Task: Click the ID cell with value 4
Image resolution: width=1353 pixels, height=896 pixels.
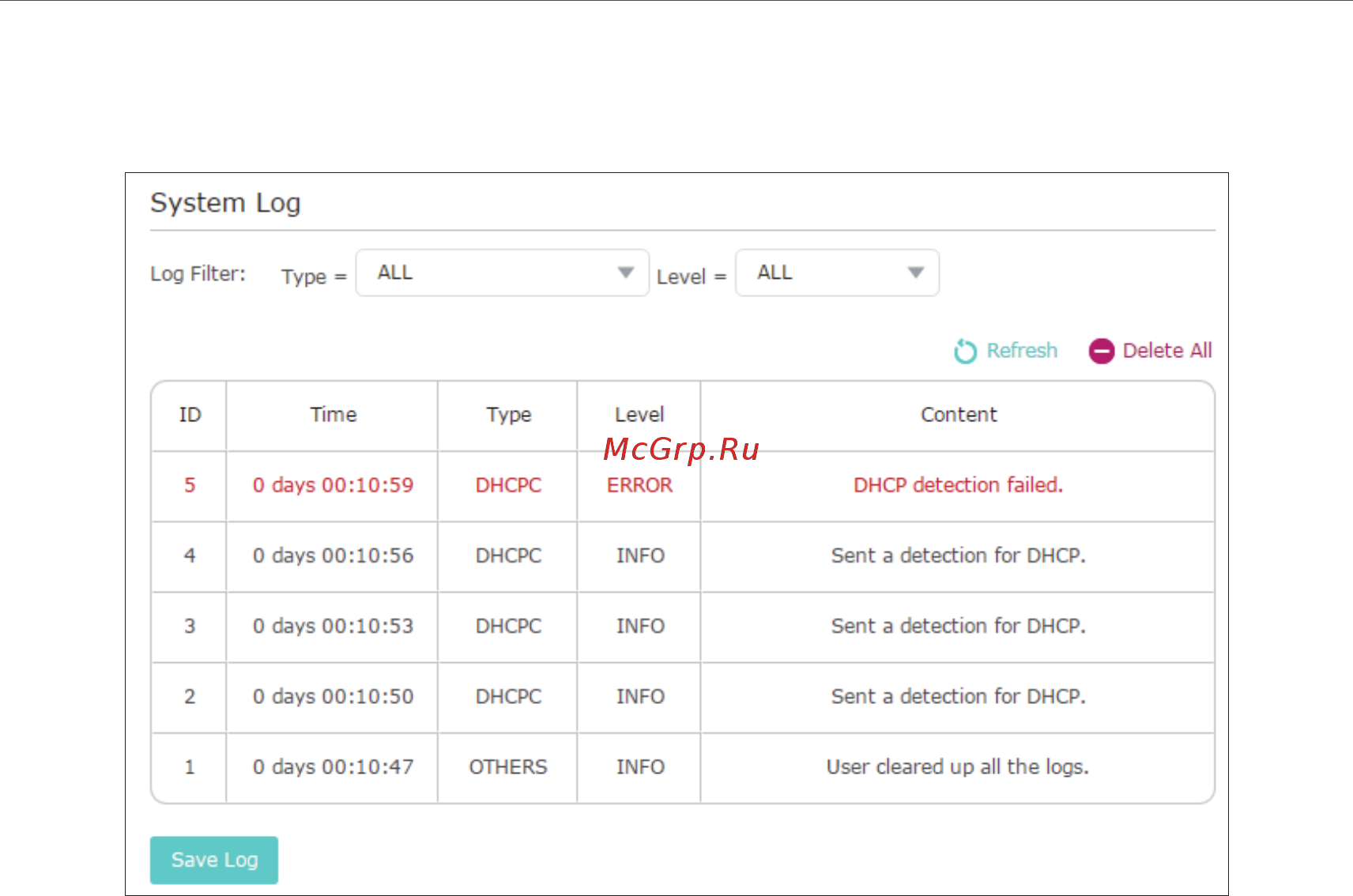Action: pos(190,555)
